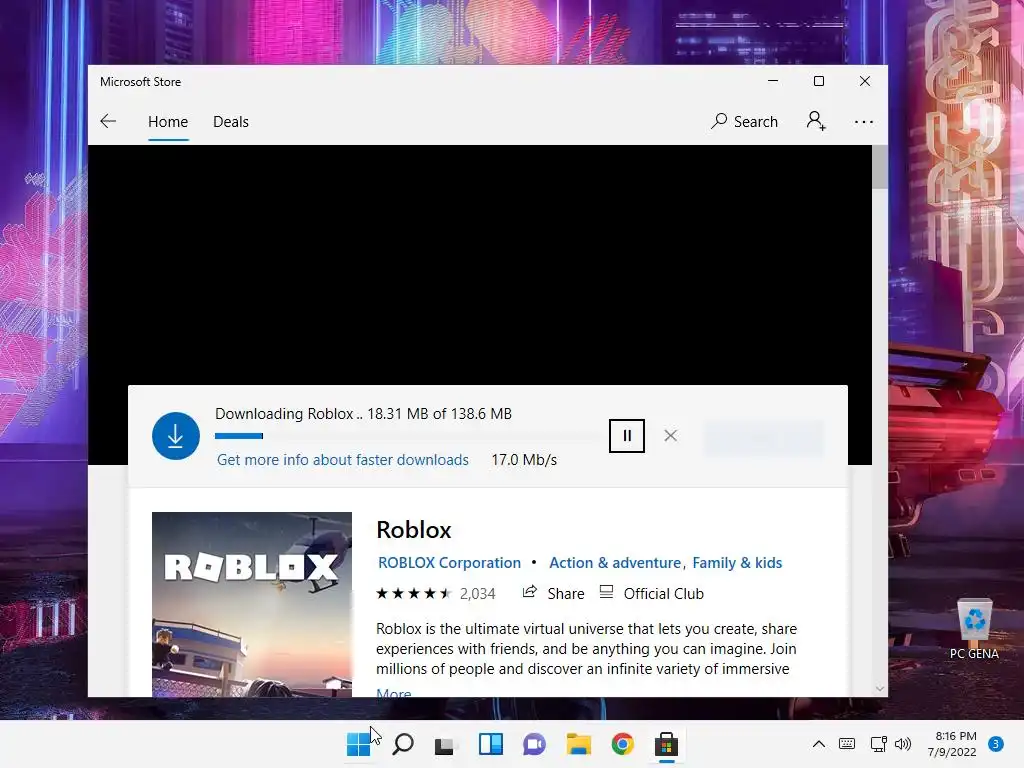Viewport: 1024px width, 768px height.
Task: Minimize the Microsoft Store window
Action: (x=773, y=81)
